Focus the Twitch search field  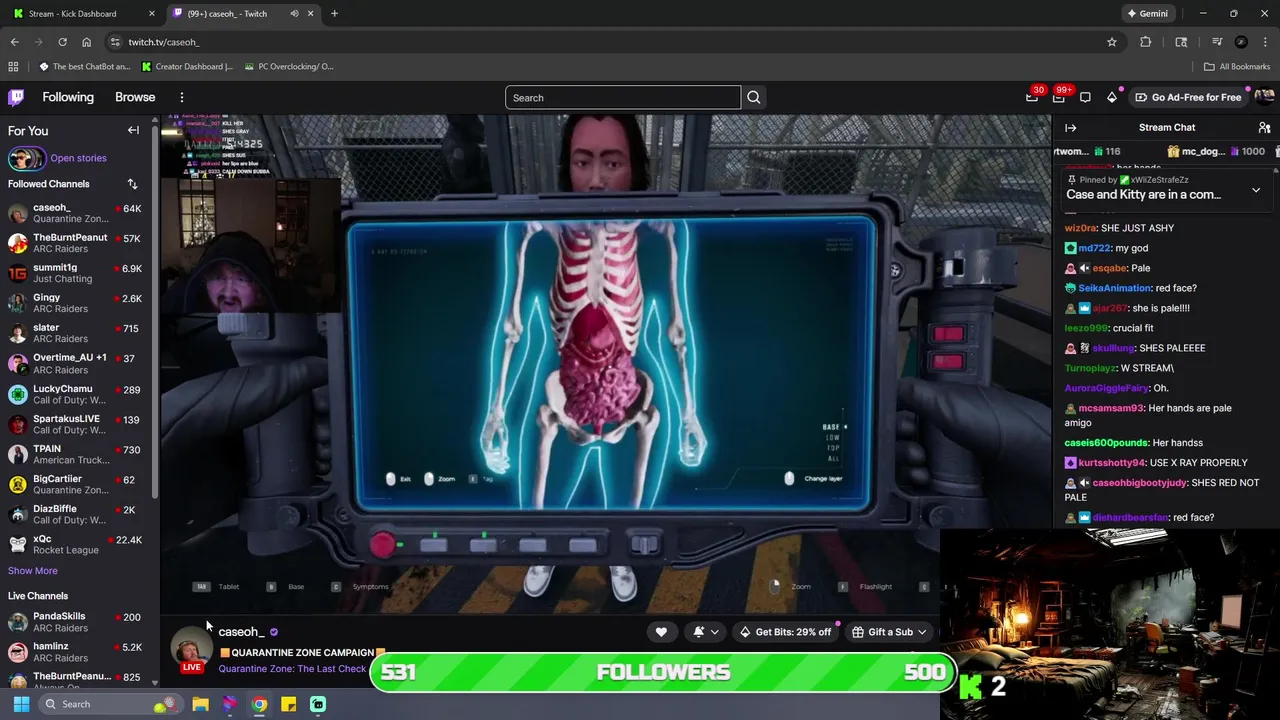pyautogui.click(x=623, y=97)
